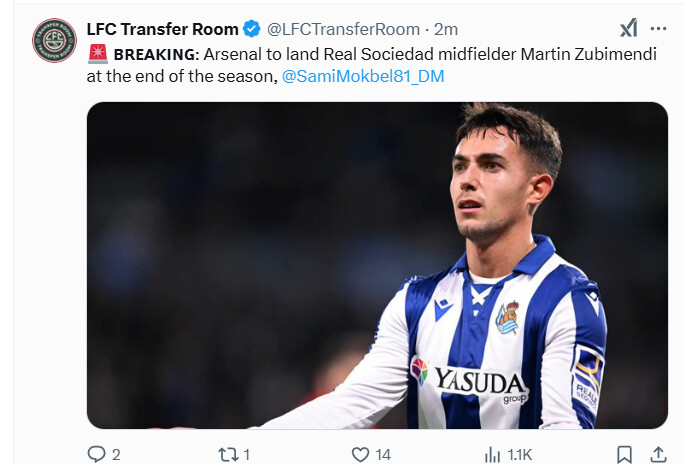The height and width of the screenshot is (464, 684).
Task: Expand the three-dot More options menu
Action: (658, 28)
